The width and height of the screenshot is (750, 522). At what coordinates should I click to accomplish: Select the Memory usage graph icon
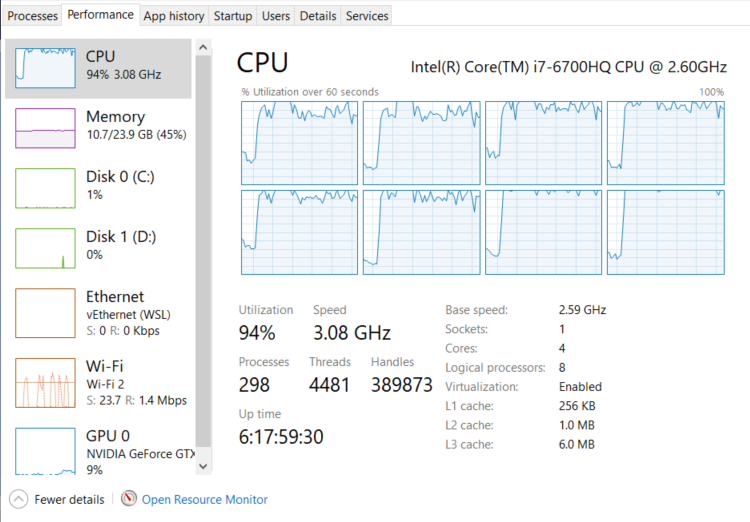(46, 128)
